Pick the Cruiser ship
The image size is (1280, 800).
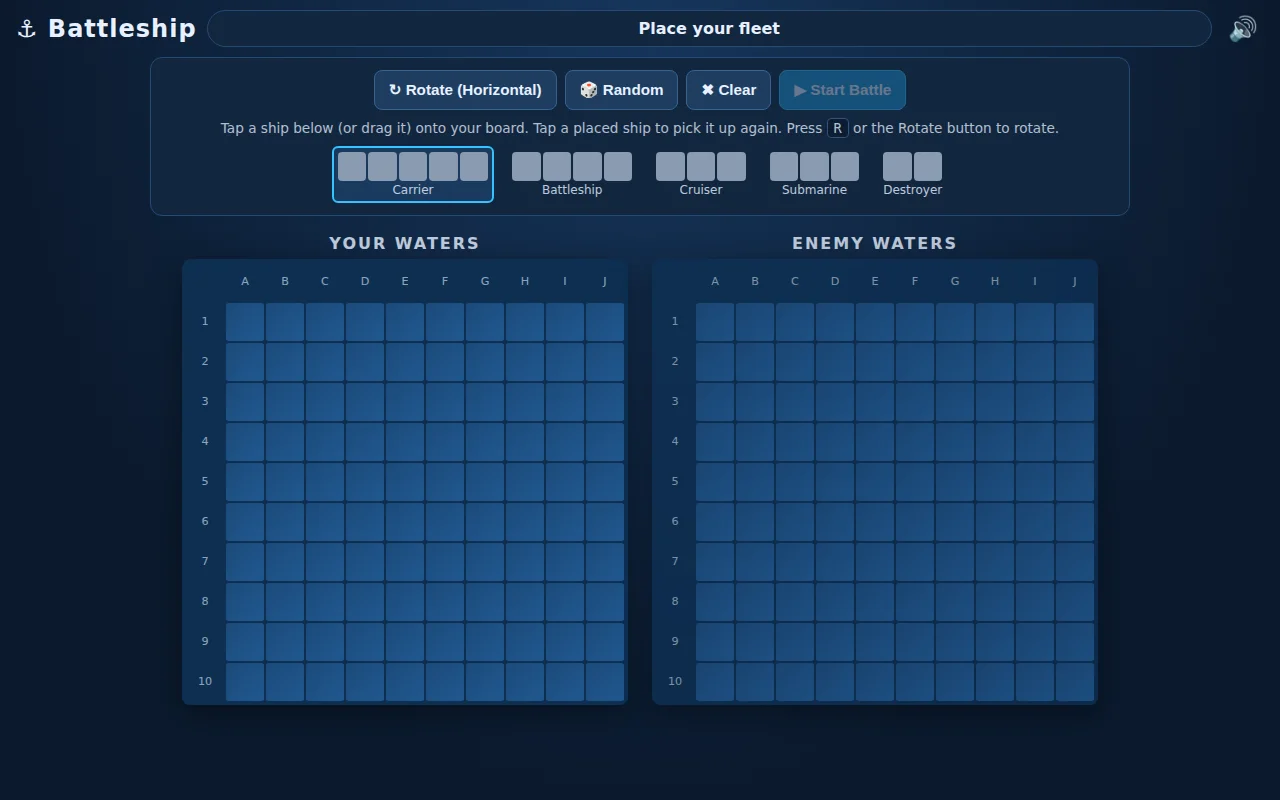point(701,175)
